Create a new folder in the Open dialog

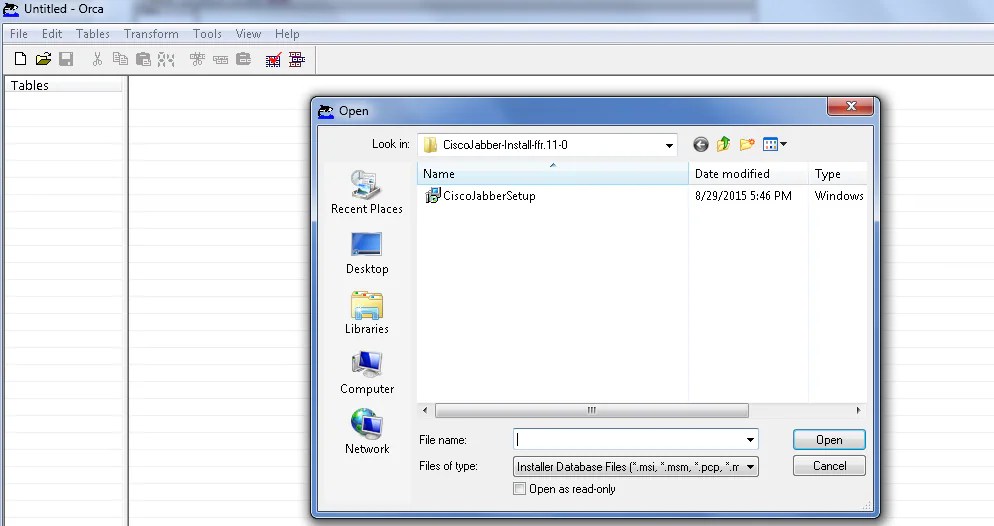(x=747, y=144)
